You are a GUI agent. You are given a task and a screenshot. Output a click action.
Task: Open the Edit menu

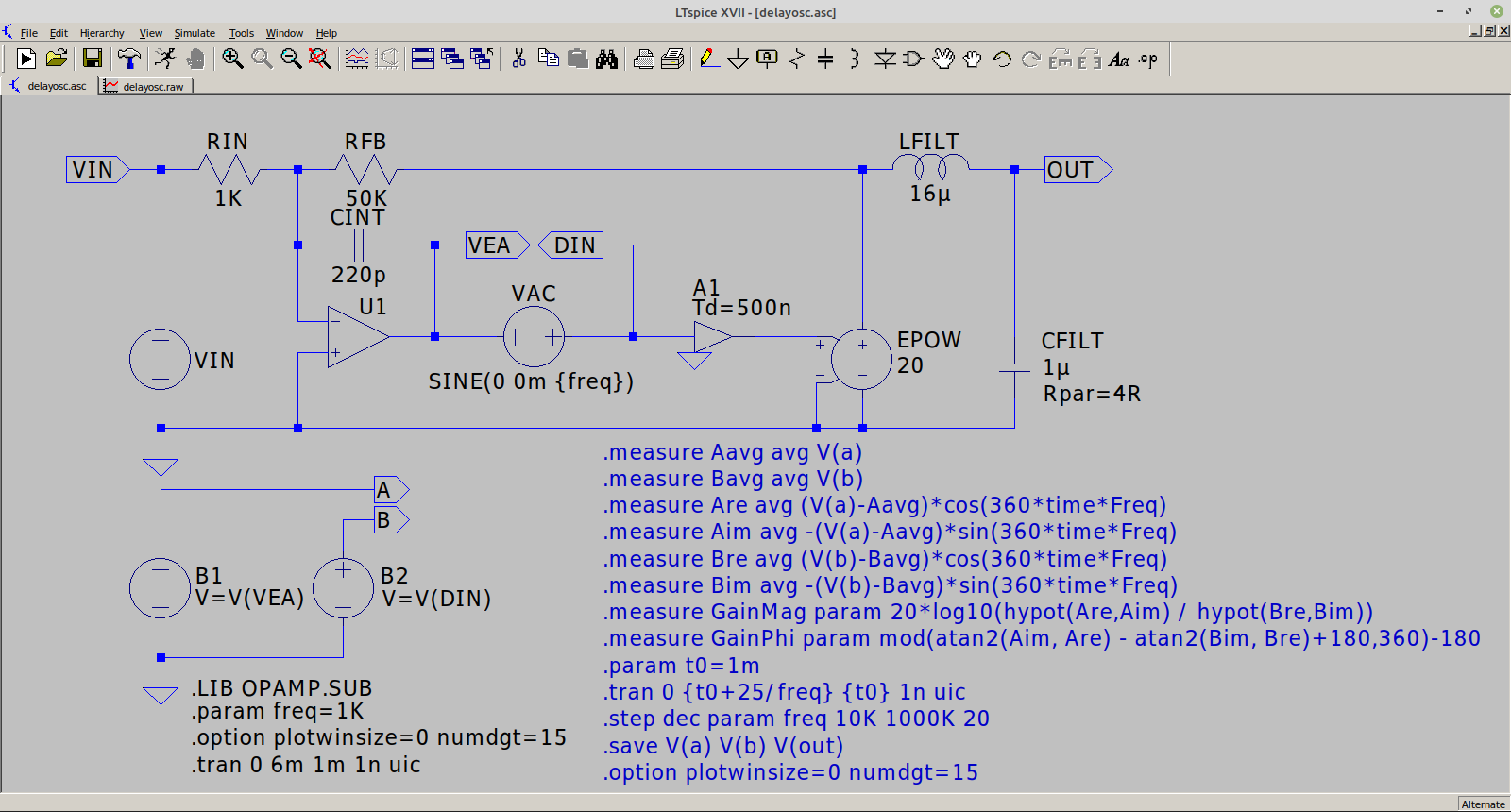coord(59,33)
